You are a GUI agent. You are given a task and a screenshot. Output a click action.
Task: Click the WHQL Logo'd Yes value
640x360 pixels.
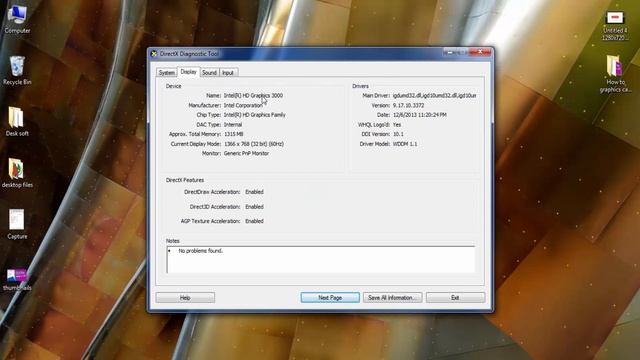pyautogui.click(x=397, y=125)
